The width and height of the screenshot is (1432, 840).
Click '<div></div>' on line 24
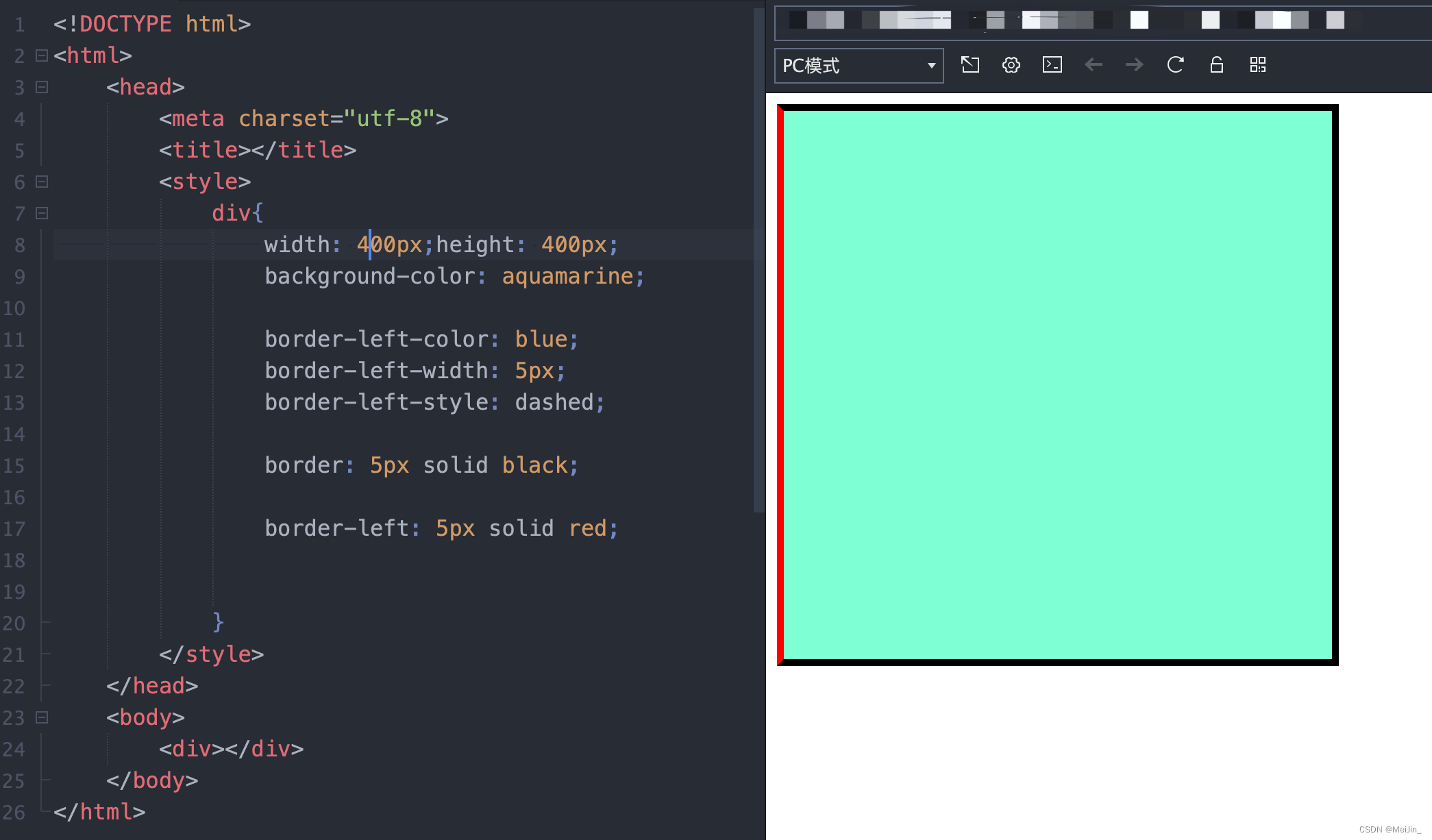(x=231, y=749)
